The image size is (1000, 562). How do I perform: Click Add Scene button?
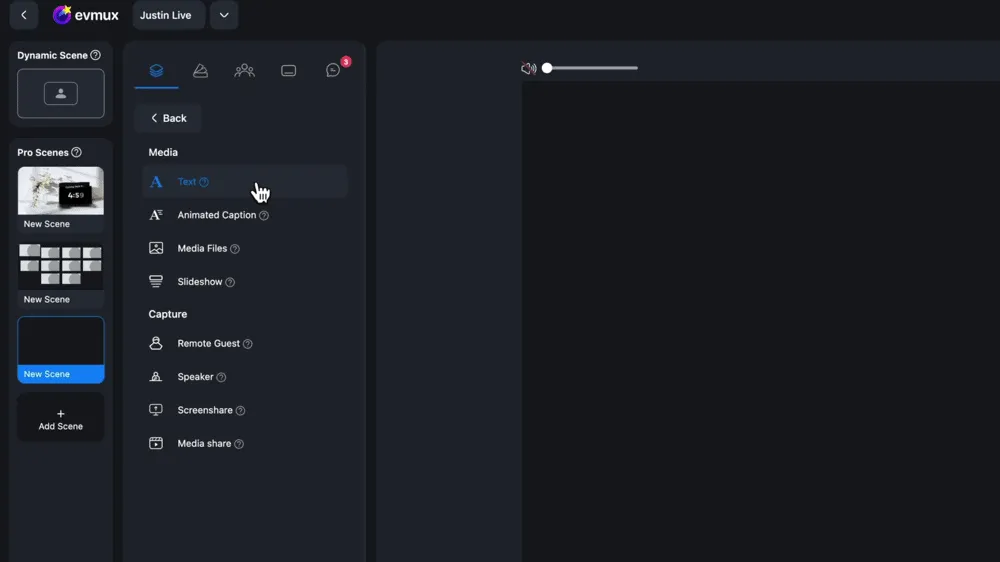click(x=61, y=419)
